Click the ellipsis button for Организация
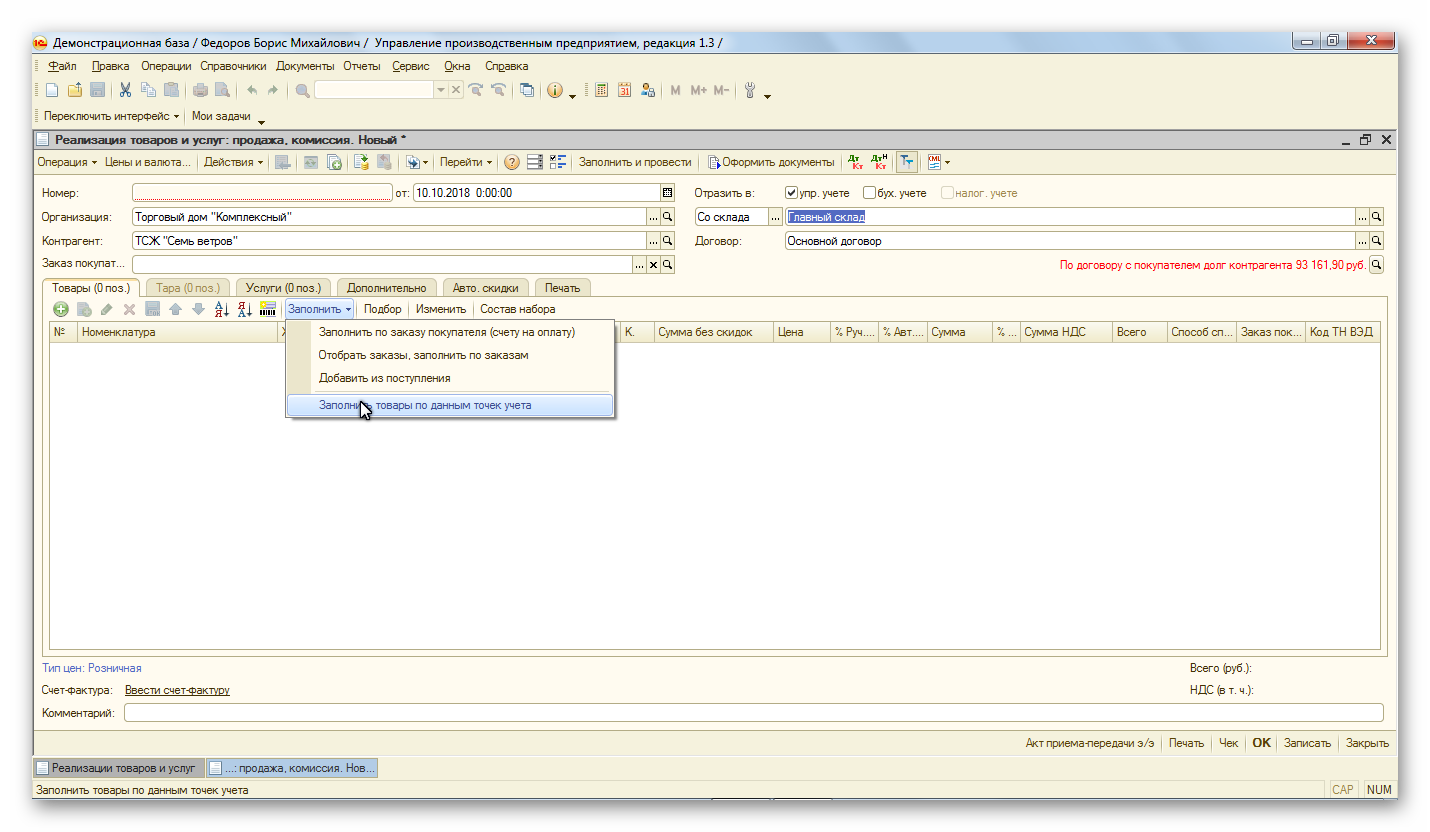 [x=654, y=217]
